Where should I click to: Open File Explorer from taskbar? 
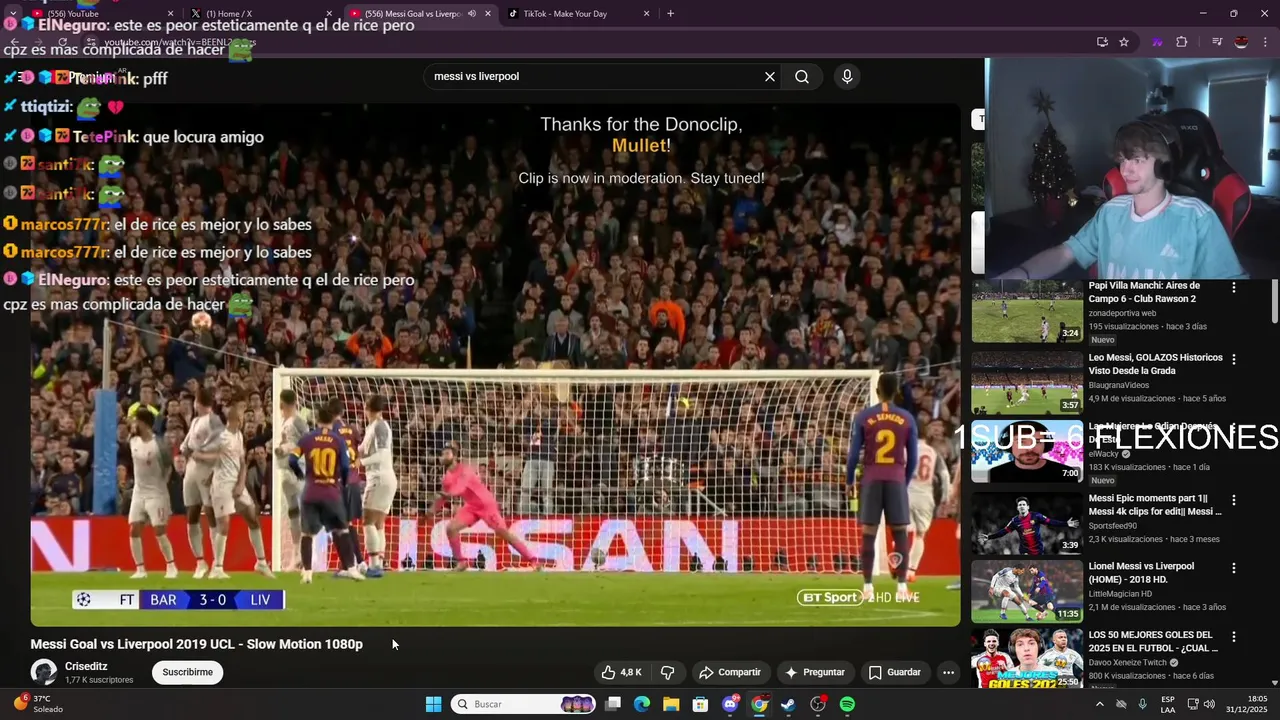671,704
